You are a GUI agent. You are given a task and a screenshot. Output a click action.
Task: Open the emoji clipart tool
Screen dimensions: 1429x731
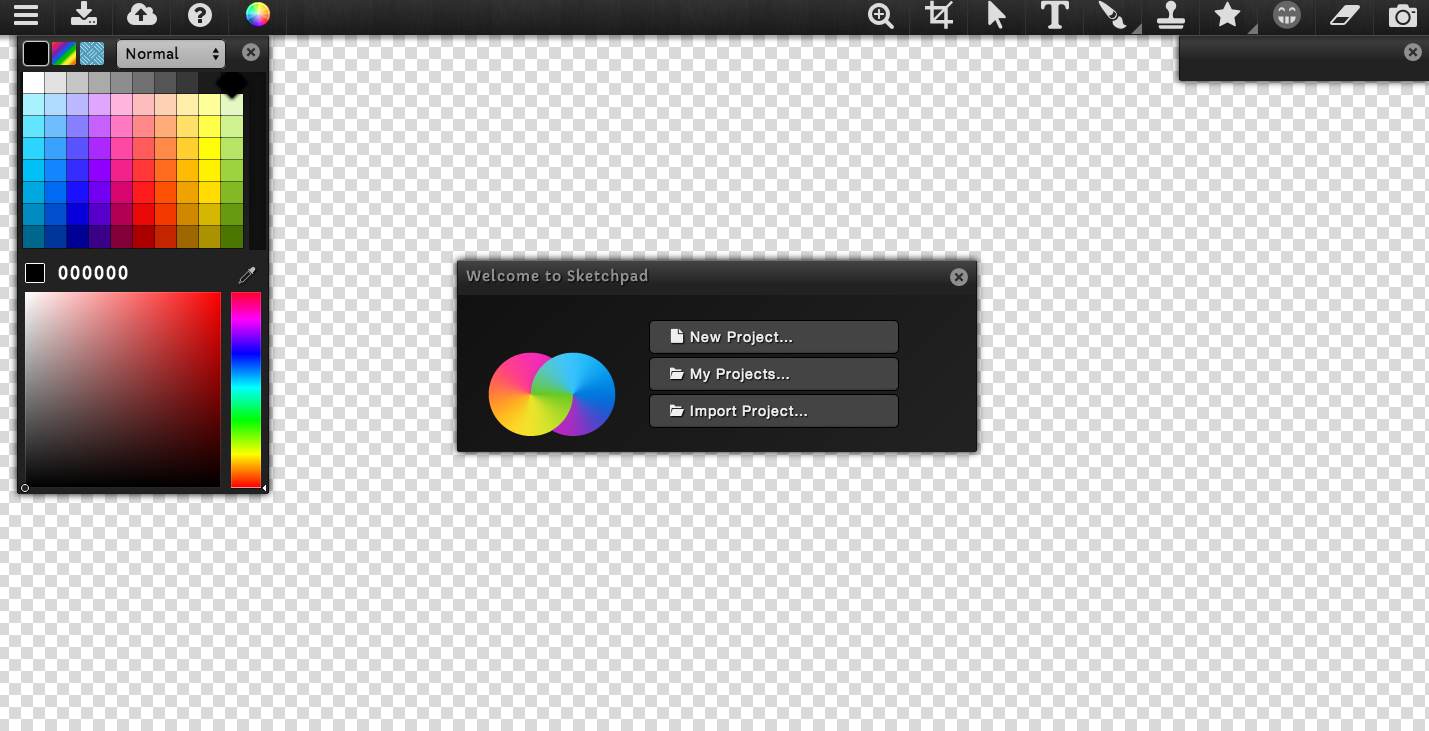click(x=1287, y=16)
